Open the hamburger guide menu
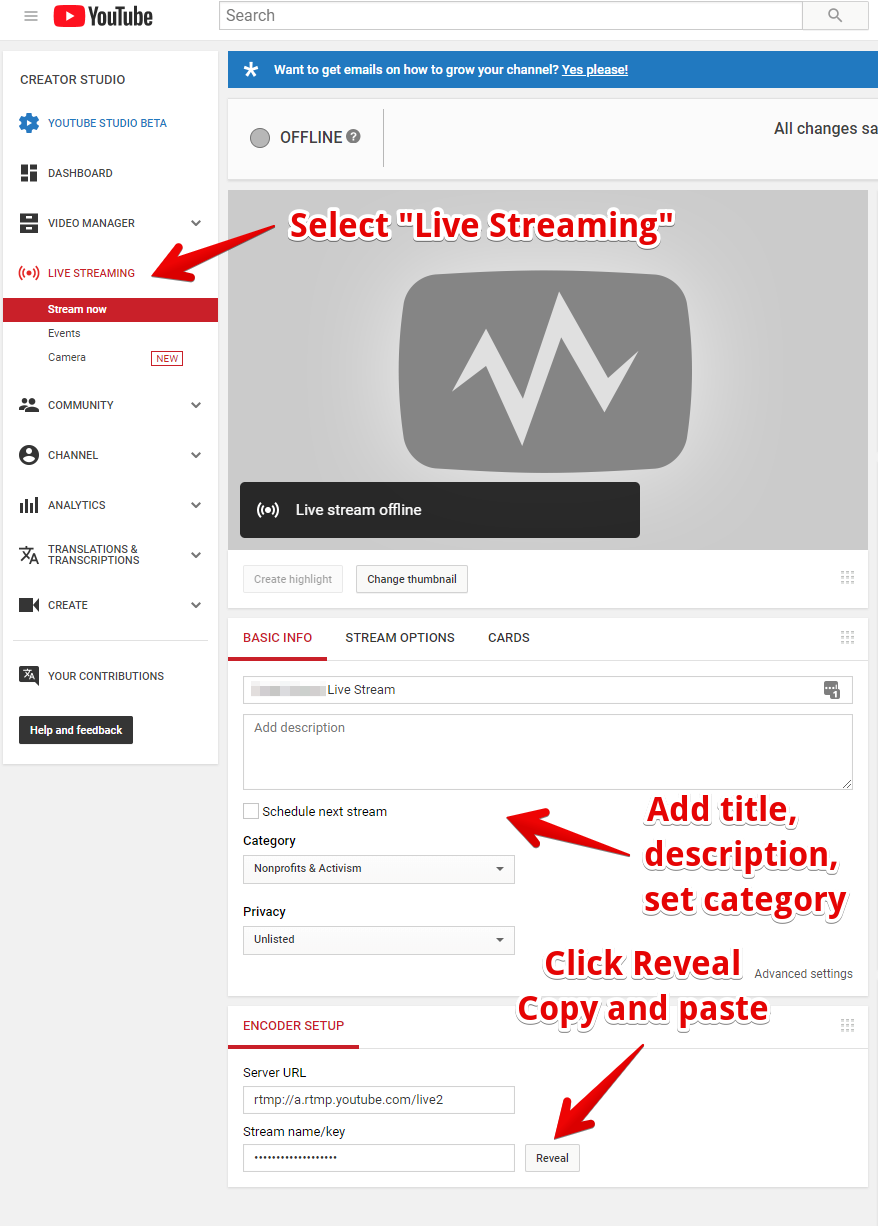Viewport: 878px width, 1226px height. coord(31,16)
